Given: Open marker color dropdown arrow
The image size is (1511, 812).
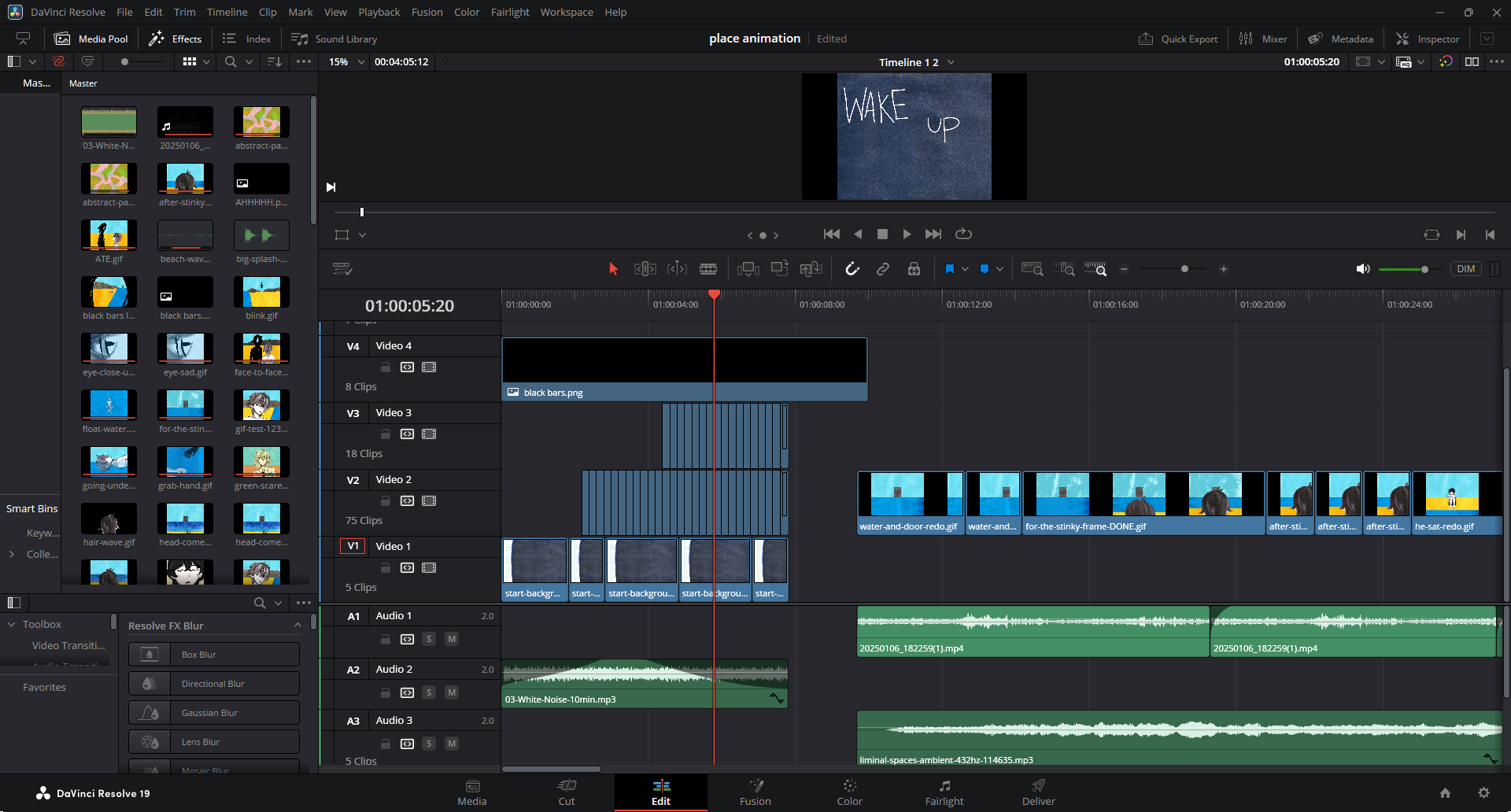Looking at the screenshot, I should pos(999,269).
